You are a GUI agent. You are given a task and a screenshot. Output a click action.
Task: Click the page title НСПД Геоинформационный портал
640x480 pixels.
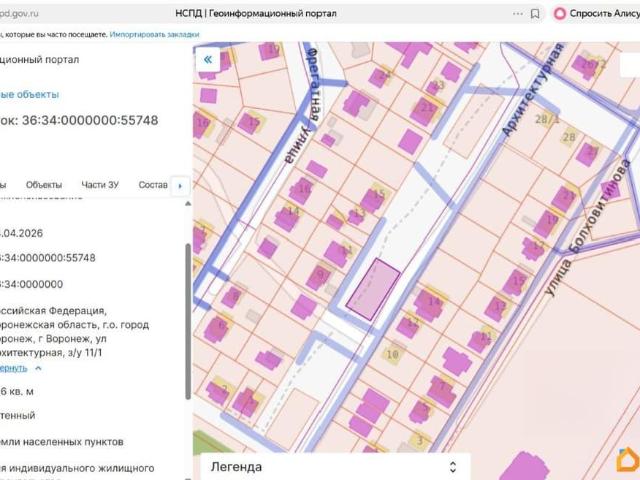tap(256, 13)
